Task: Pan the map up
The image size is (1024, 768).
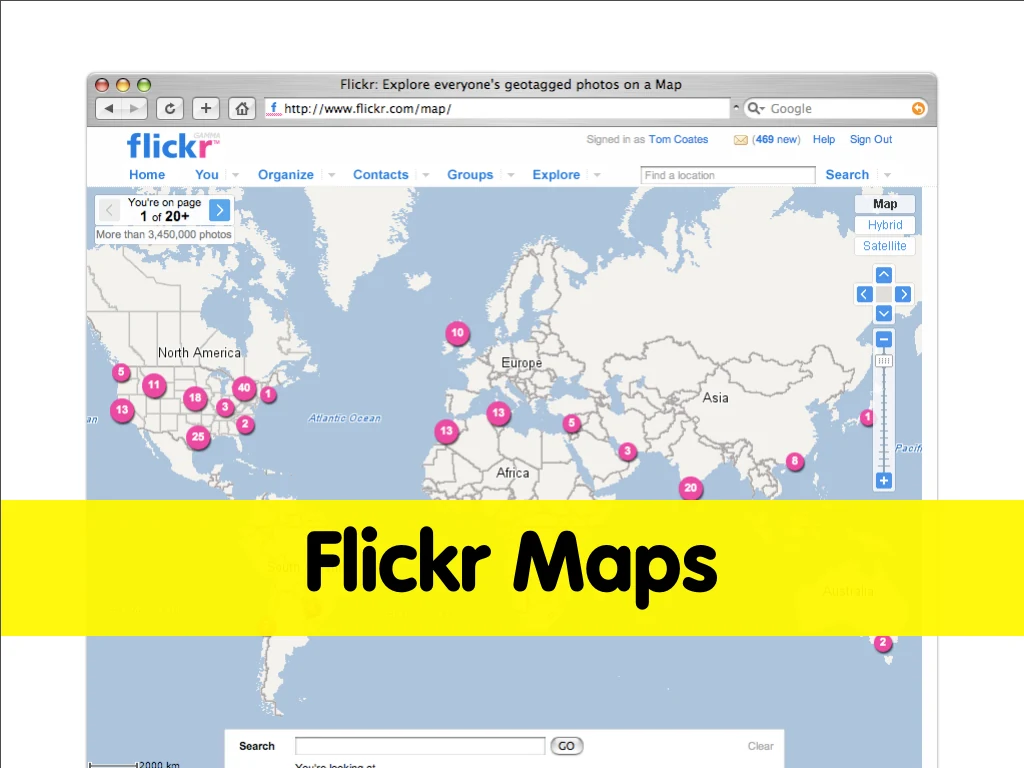Action: click(884, 275)
